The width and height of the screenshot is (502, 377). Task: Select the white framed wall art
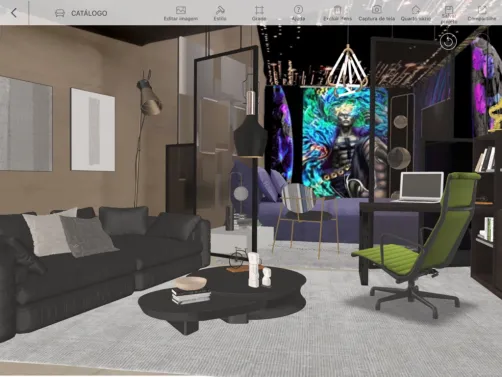click(x=93, y=129)
